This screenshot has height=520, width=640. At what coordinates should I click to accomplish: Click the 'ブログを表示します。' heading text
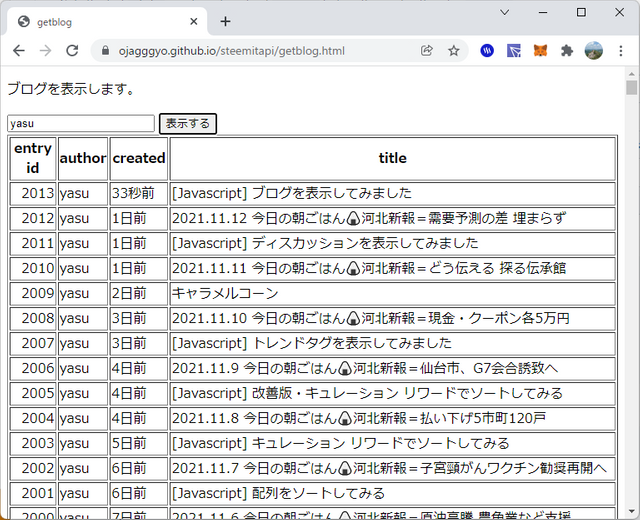pos(71,89)
